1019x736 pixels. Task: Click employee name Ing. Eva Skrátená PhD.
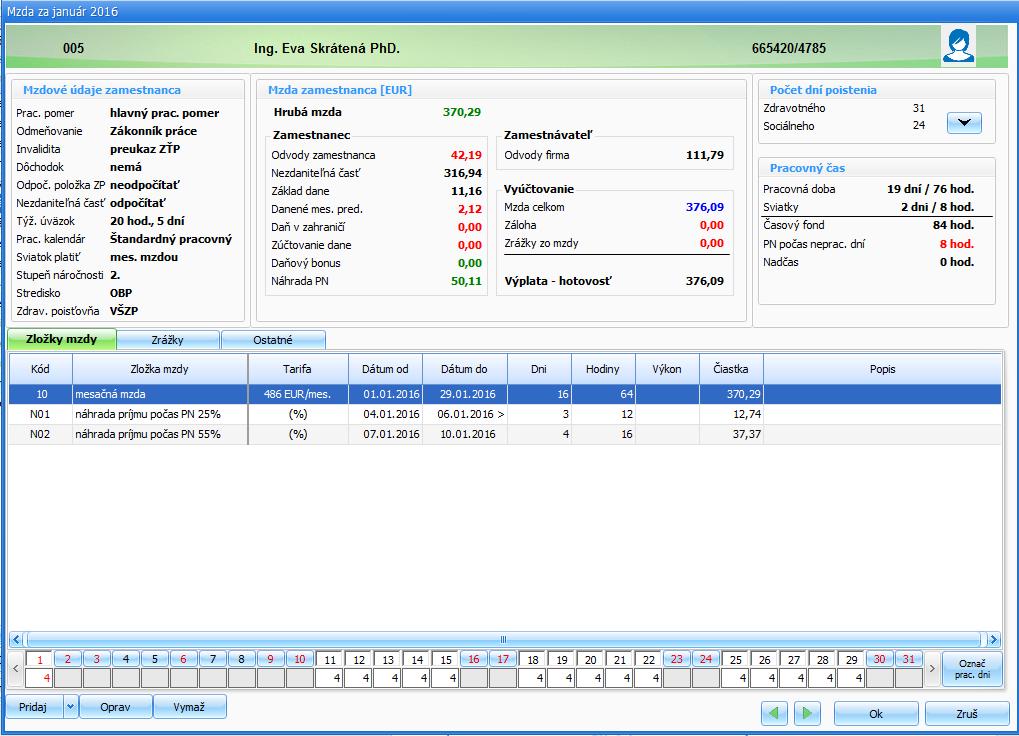[x=326, y=48]
